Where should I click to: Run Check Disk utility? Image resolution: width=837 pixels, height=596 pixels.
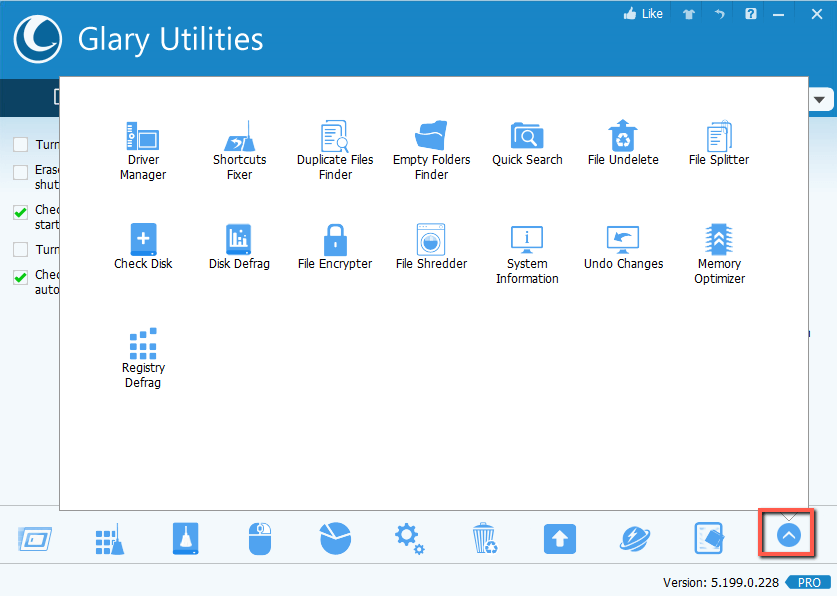tap(143, 247)
